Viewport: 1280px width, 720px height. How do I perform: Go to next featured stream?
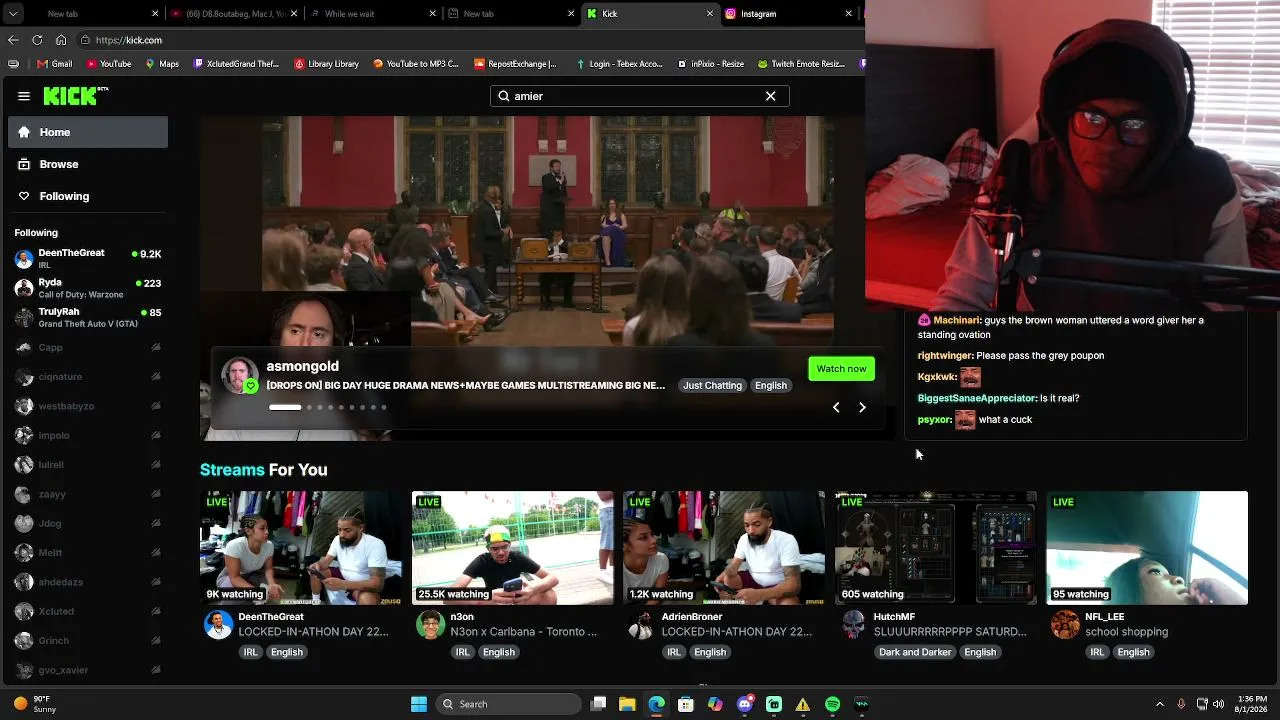coord(862,407)
